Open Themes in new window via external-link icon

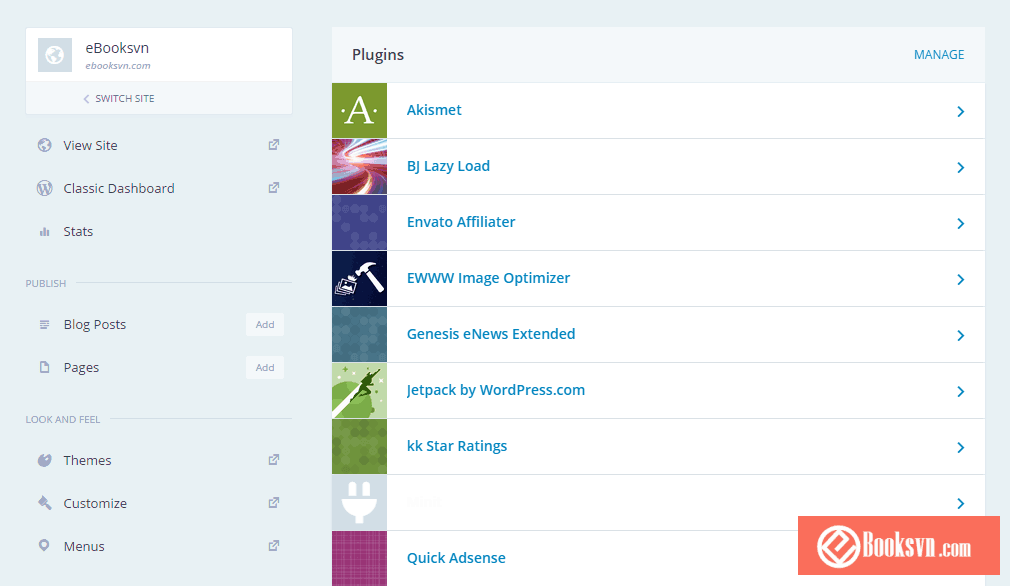coord(273,460)
